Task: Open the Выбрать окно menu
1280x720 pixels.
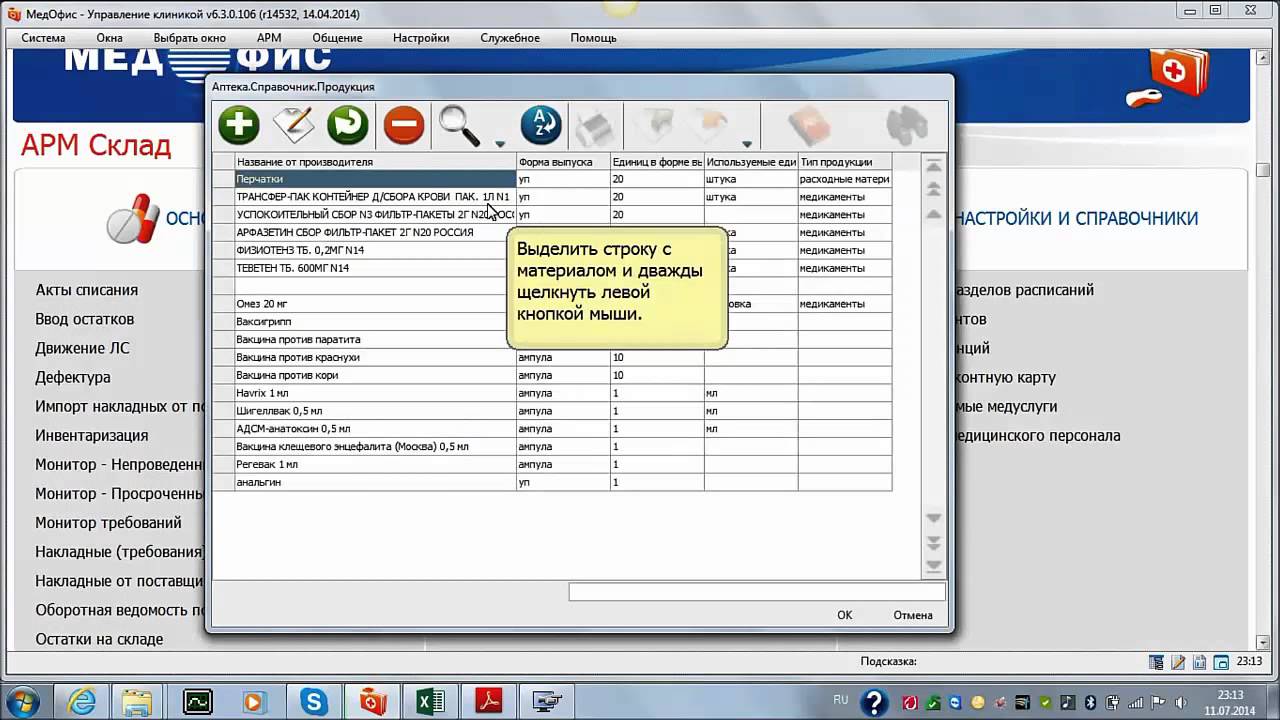Action: click(190, 38)
